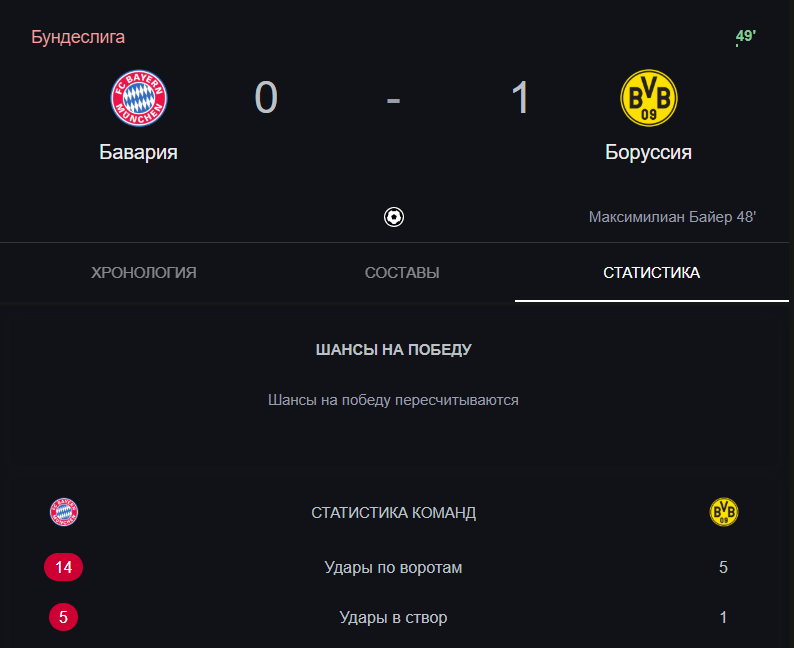This screenshot has width=794, height=648.
Task: Click Borussia's score of 1
Action: coord(520,98)
